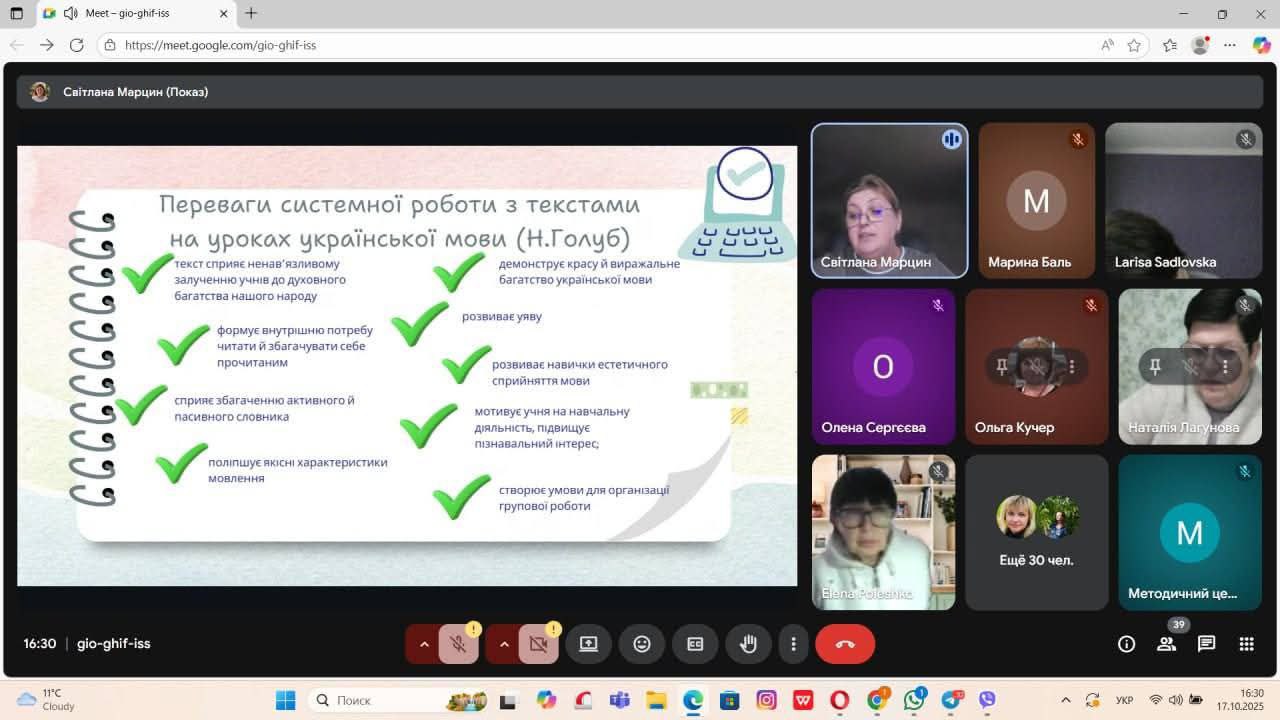This screenshot has width=1280, height=720.
Task: Open the activities grid icon
Action: [1246, 644]
